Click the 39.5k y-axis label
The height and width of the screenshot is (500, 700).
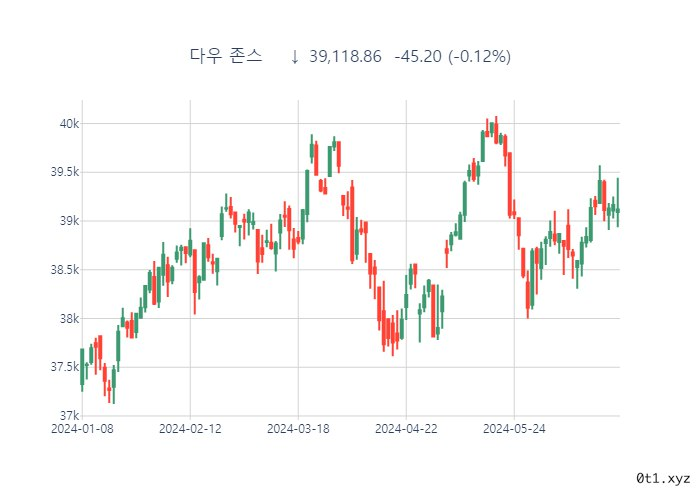pos(65,172)
